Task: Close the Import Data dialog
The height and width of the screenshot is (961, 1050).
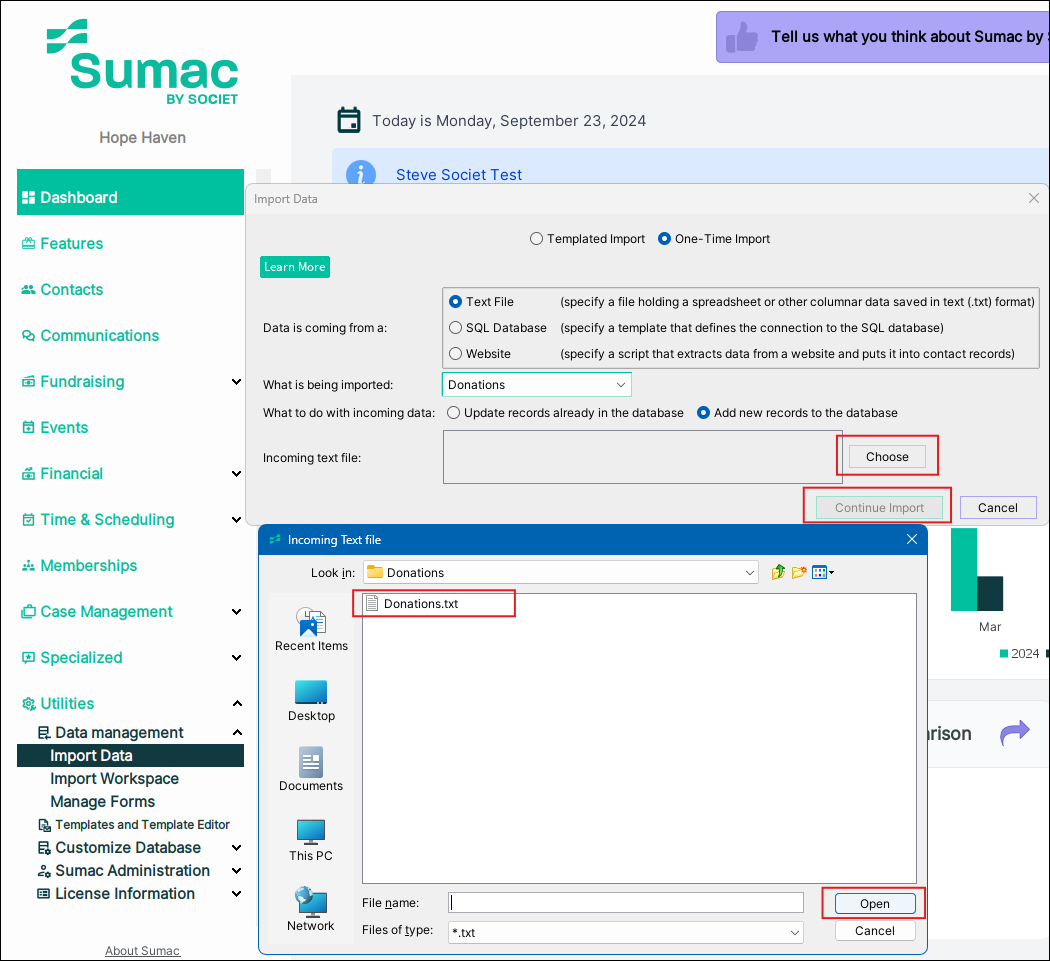Action: click(x=1034, y=198)
